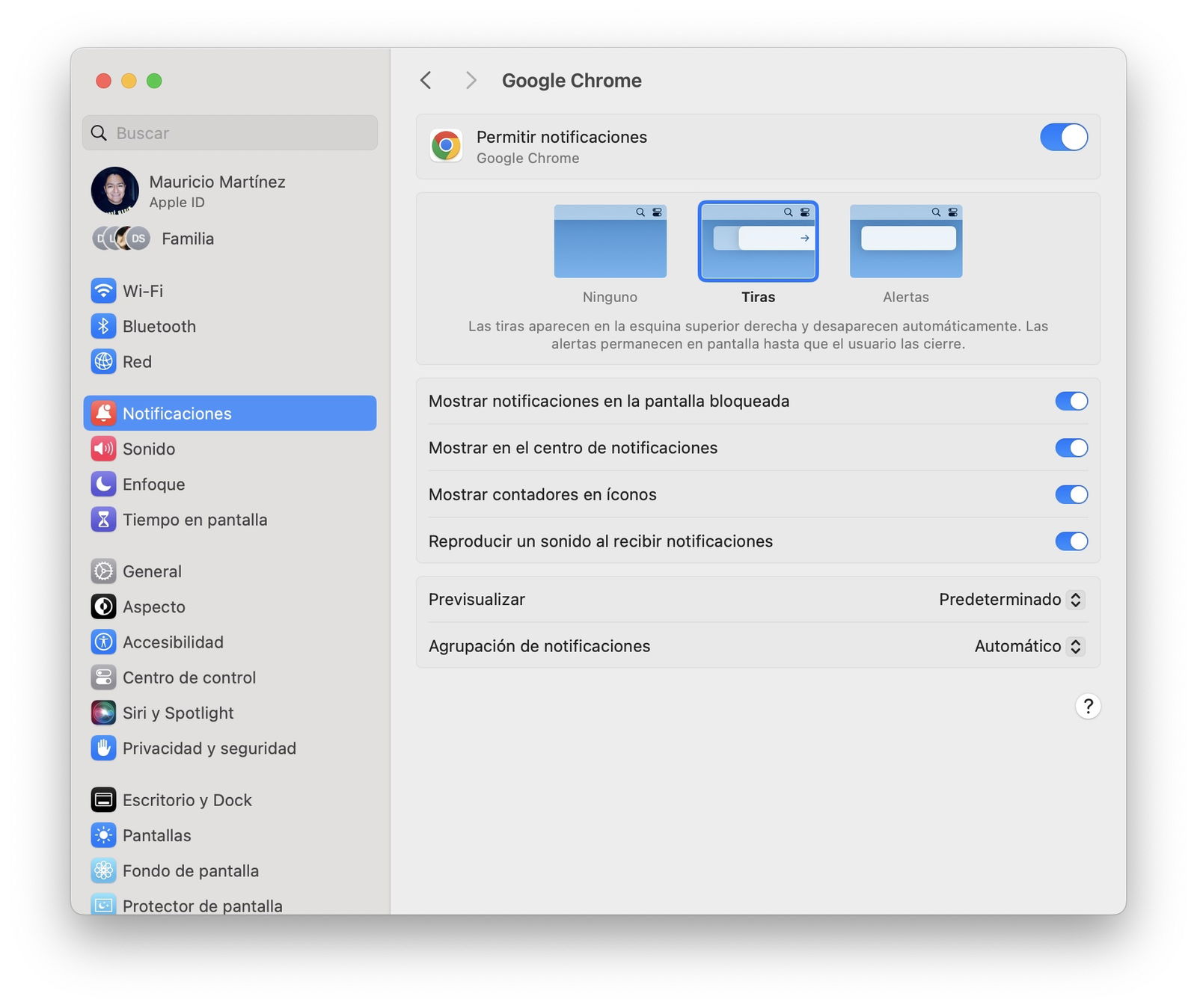Screen dimensions: 1197x1008
Task: Click Centro de control icon
Action: tap(103, 677)
